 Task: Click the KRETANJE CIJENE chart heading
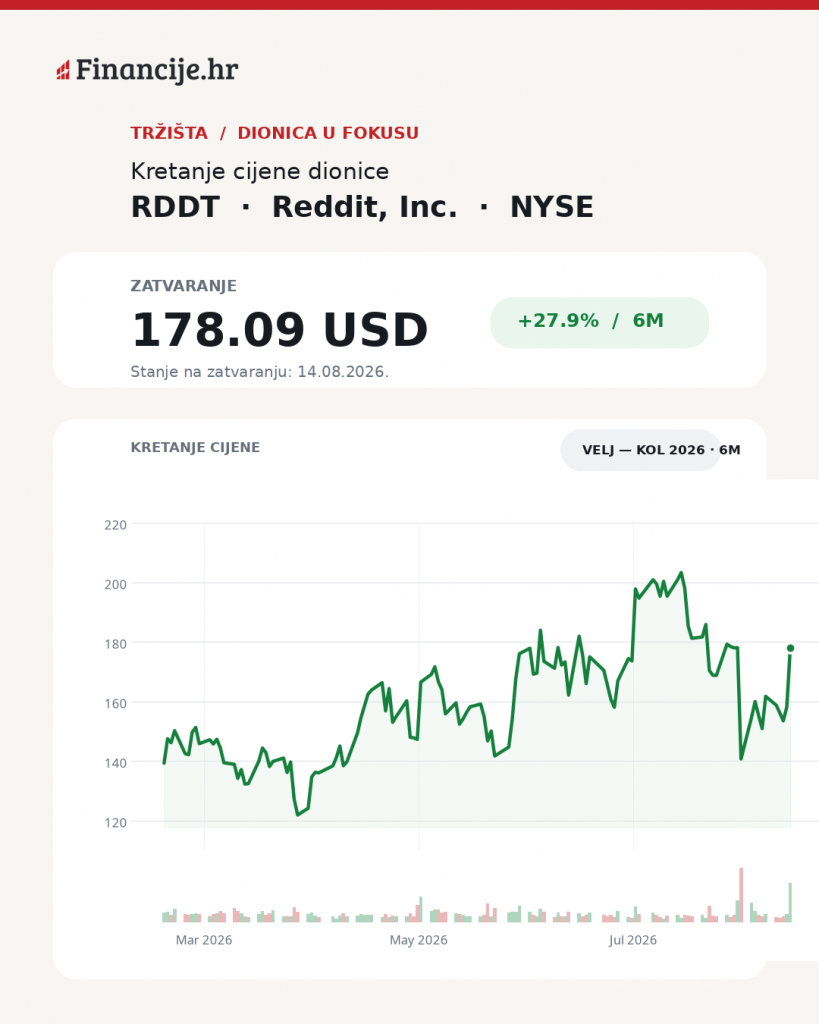[195, 447]
